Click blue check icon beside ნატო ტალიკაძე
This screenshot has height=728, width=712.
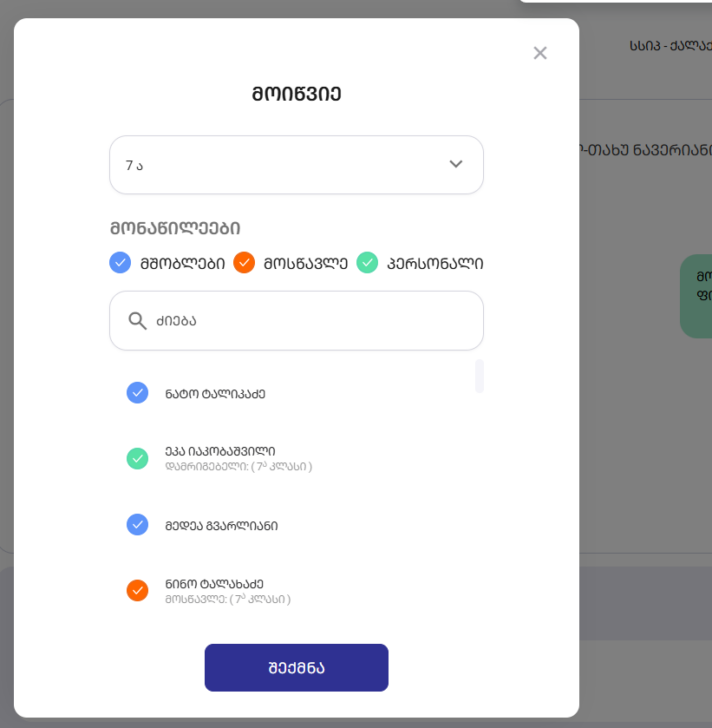point(138,393)
